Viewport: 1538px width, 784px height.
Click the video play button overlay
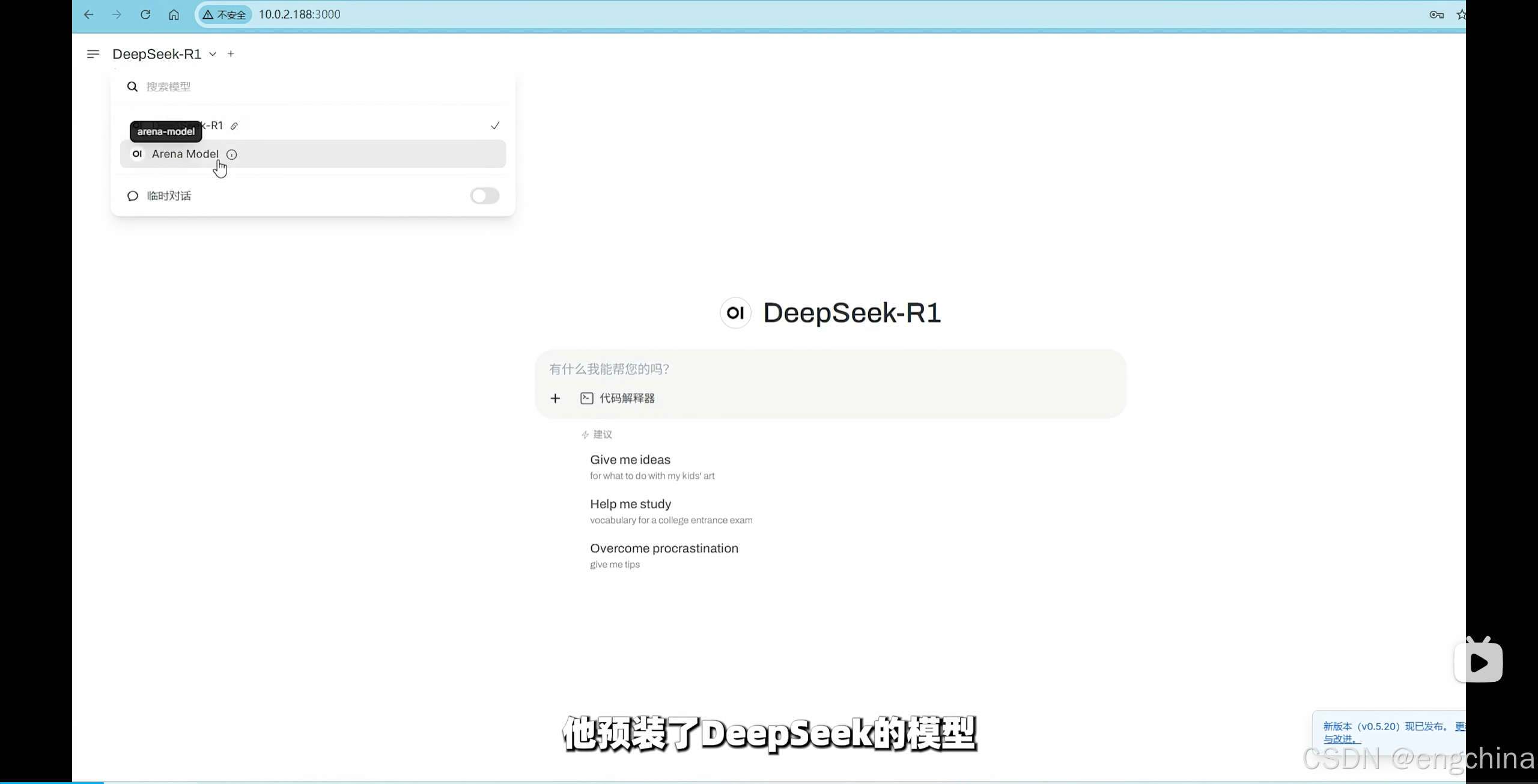tap(1478, 662)
